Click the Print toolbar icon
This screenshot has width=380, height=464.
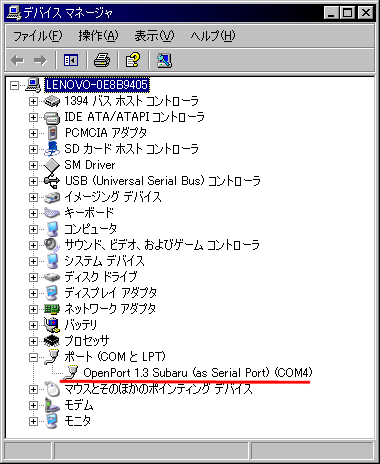pyautogui.click(x=102, y=60)
